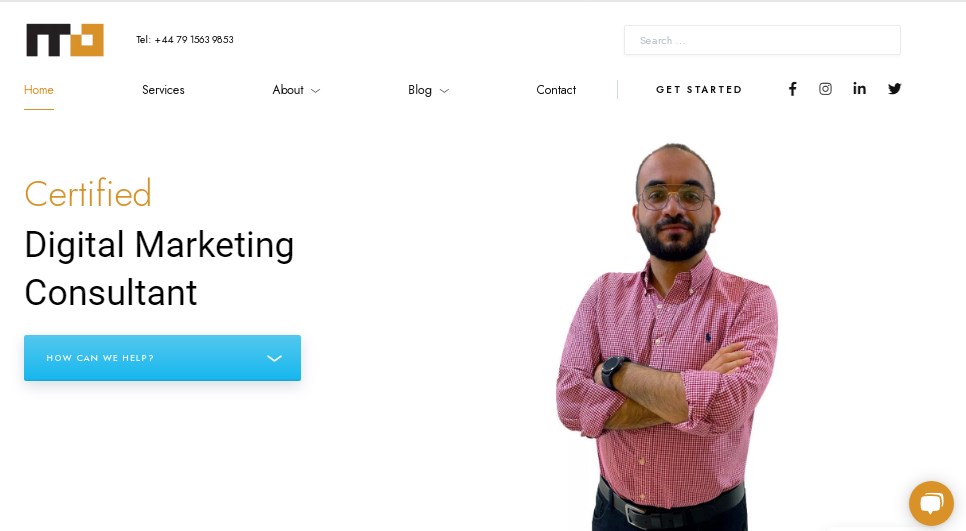Click the chevron on the blue help button

(x=274, y=358)
